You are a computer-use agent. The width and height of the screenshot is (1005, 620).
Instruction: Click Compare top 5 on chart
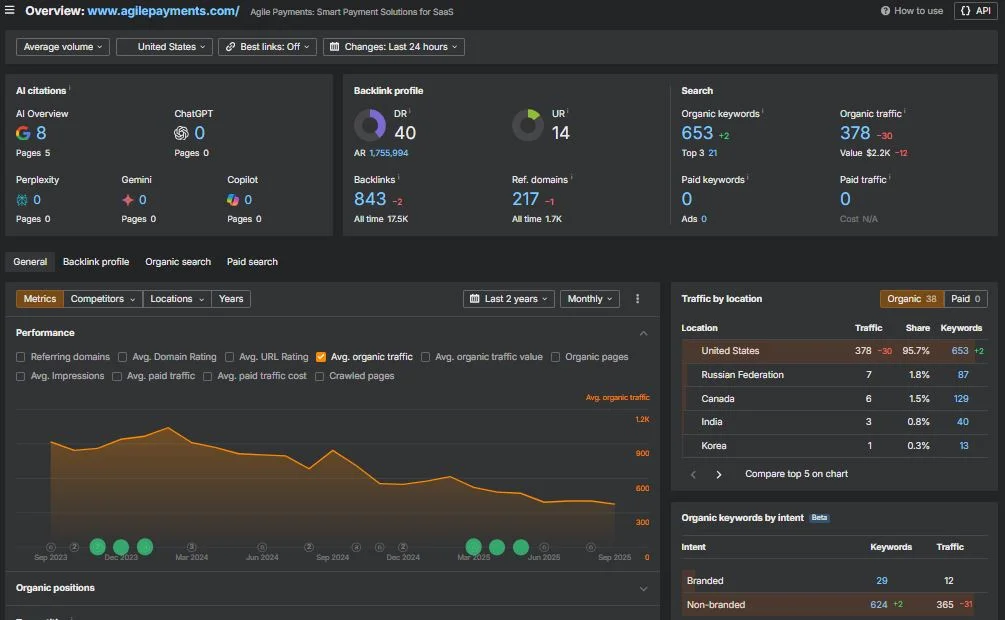click(796, 474)
